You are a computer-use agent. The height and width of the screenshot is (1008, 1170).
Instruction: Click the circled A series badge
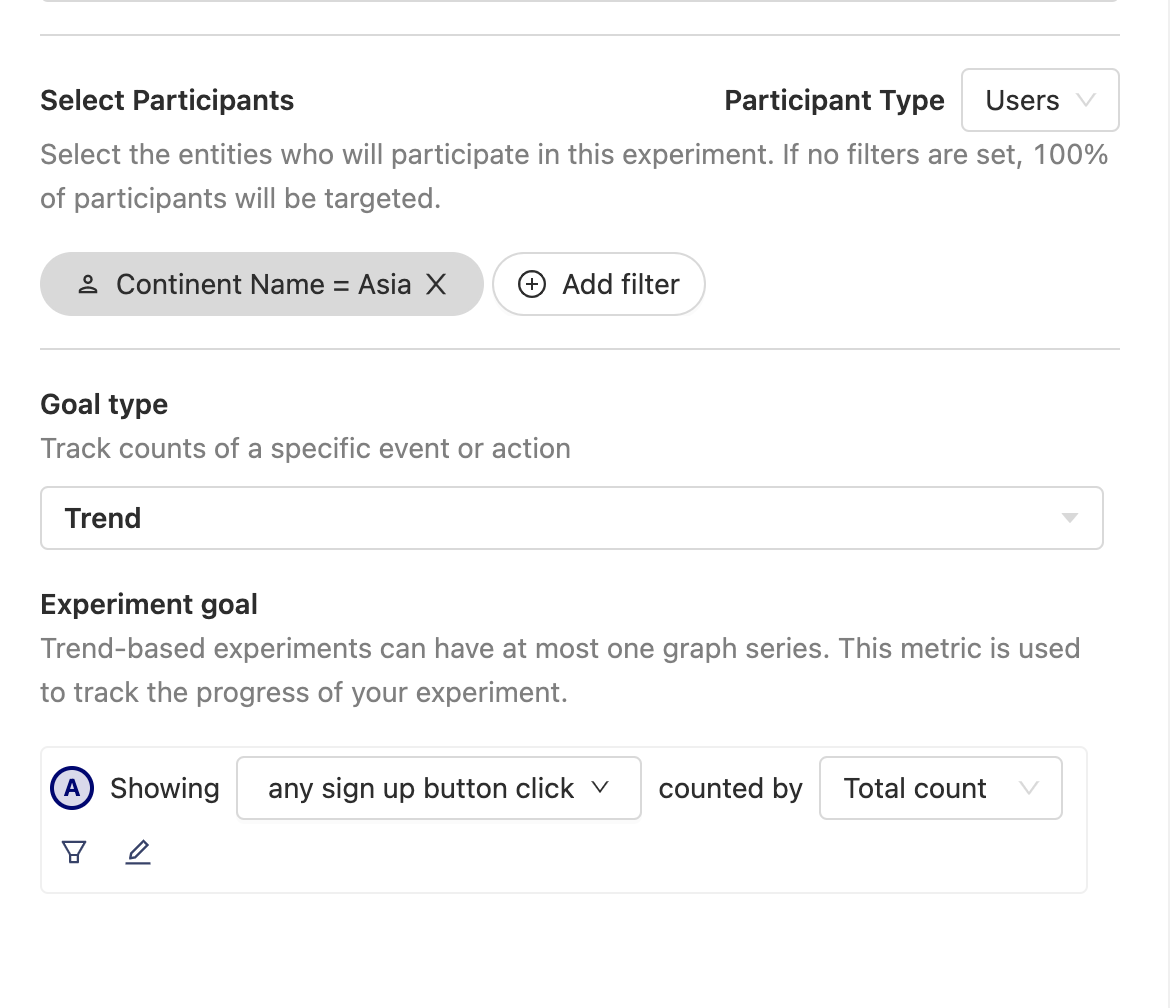point(71,788)
